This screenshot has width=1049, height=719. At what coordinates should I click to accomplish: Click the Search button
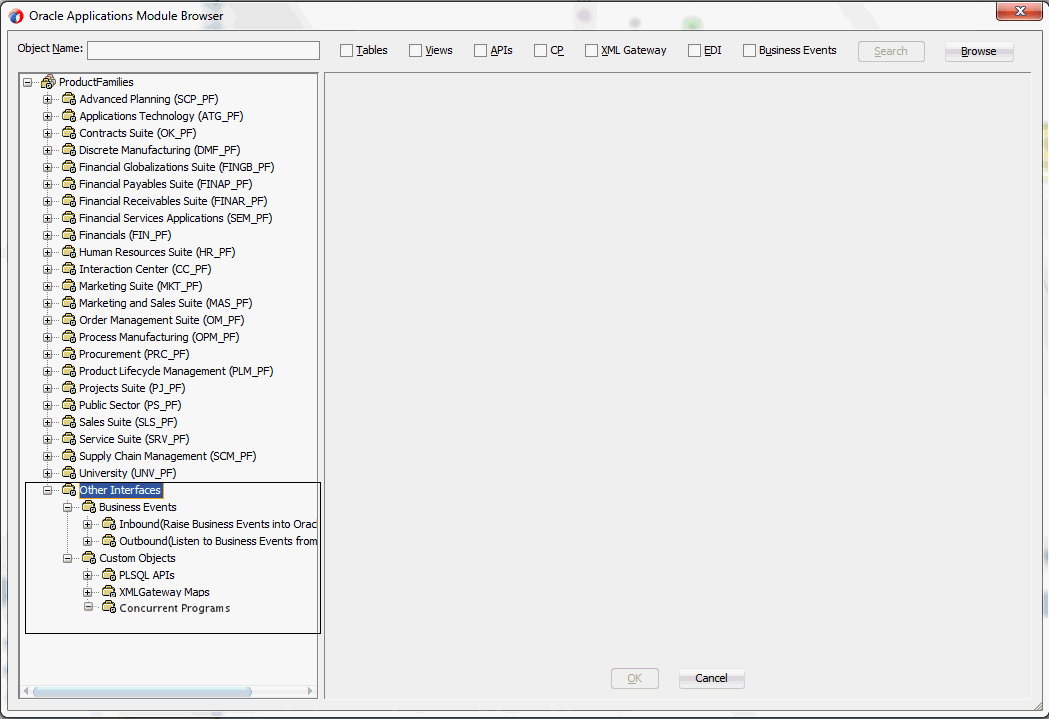coord(891,52)
